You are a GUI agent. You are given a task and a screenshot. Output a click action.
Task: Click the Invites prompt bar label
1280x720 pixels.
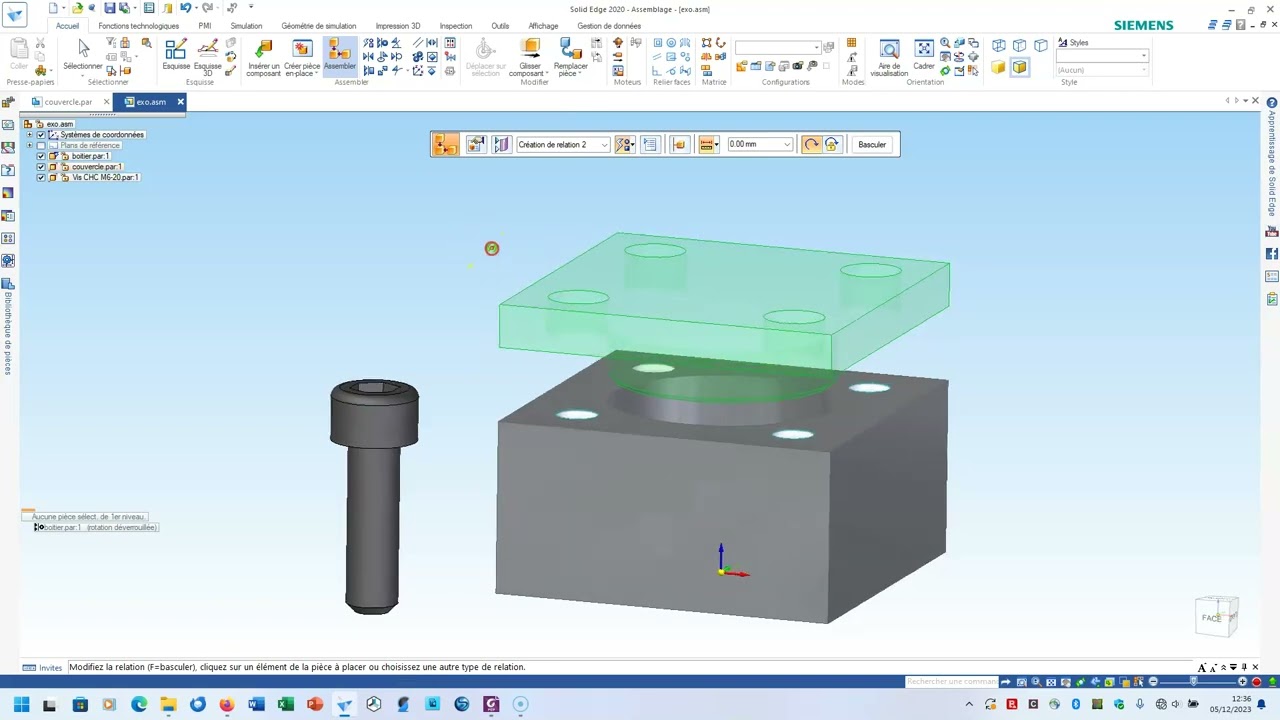point(43,668)
